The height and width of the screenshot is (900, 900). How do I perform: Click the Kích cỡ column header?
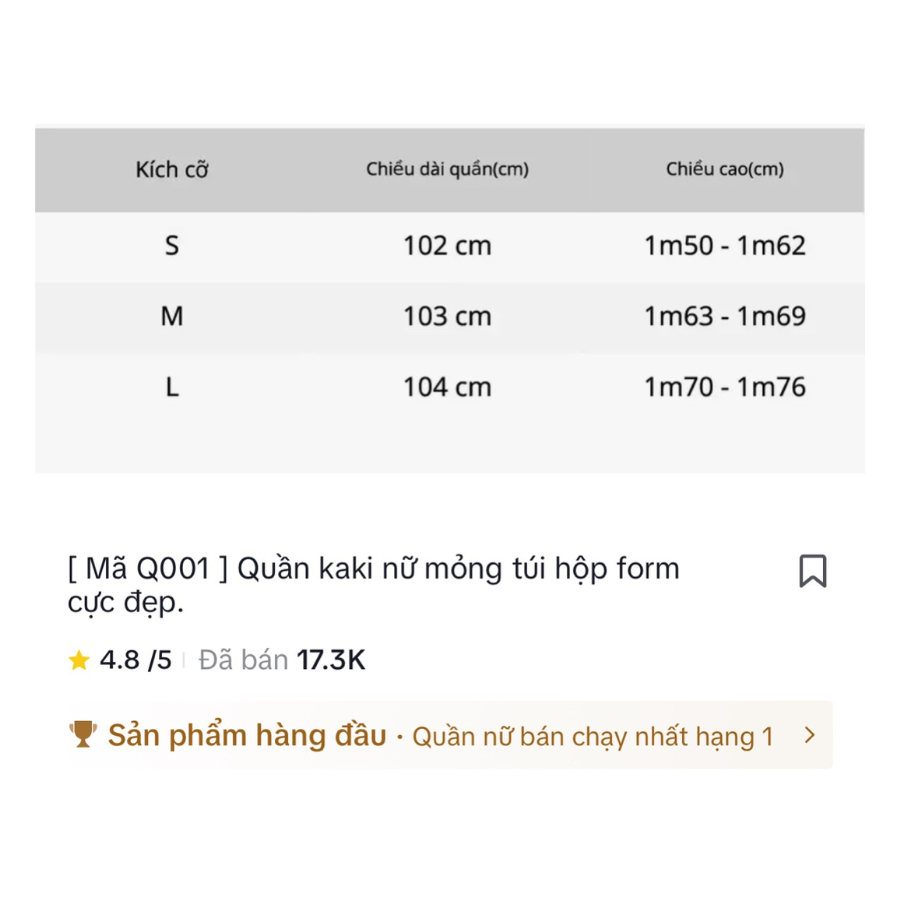point(172,170)
